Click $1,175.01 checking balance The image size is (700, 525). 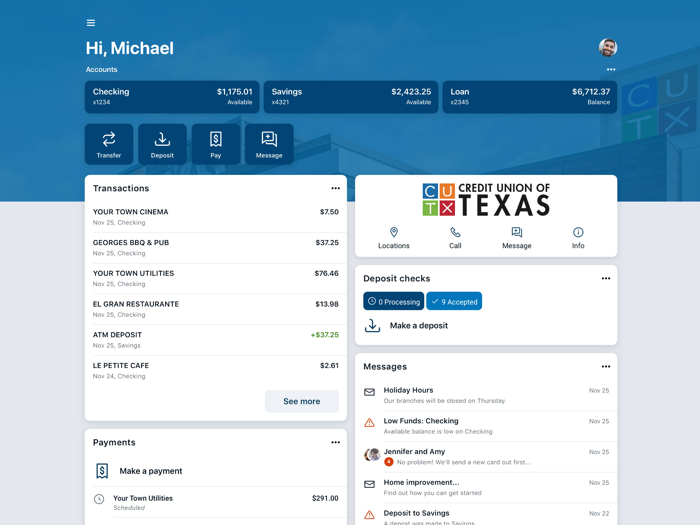[x=234, y=92]
